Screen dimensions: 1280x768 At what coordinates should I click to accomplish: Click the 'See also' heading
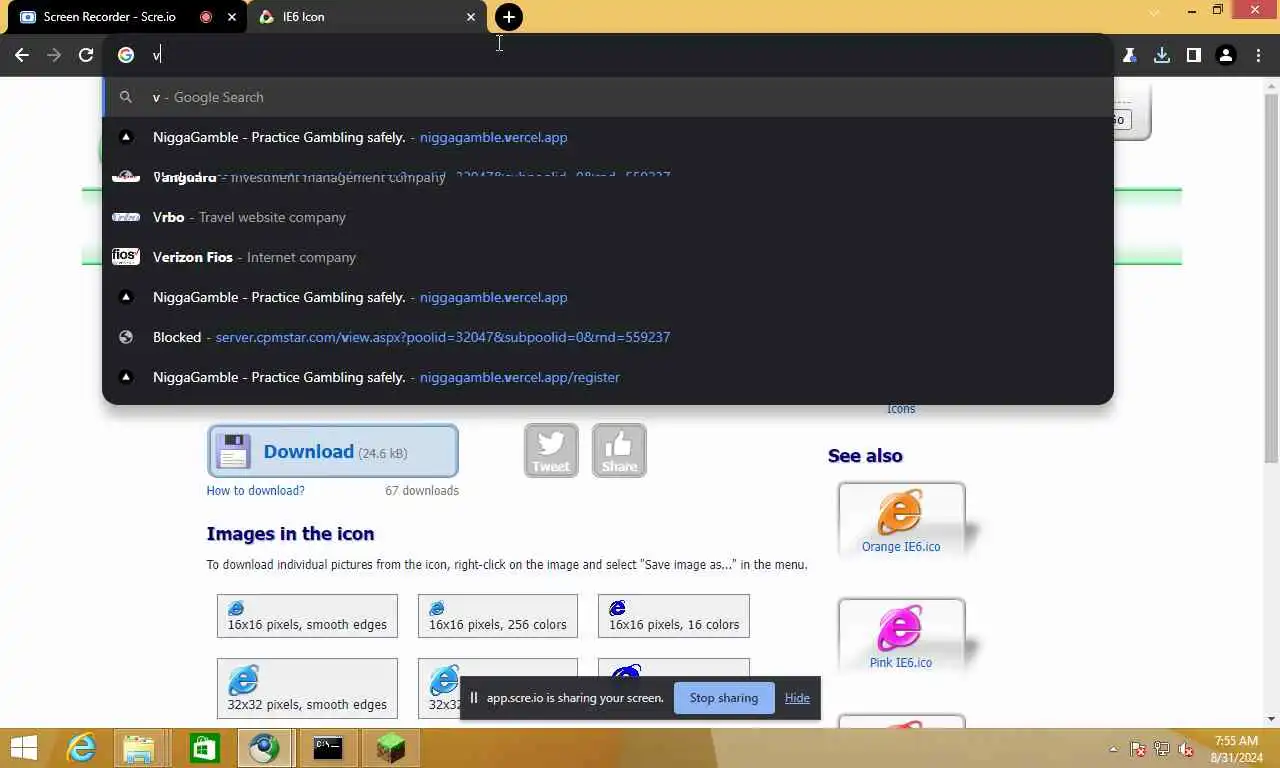coord(865,456)
